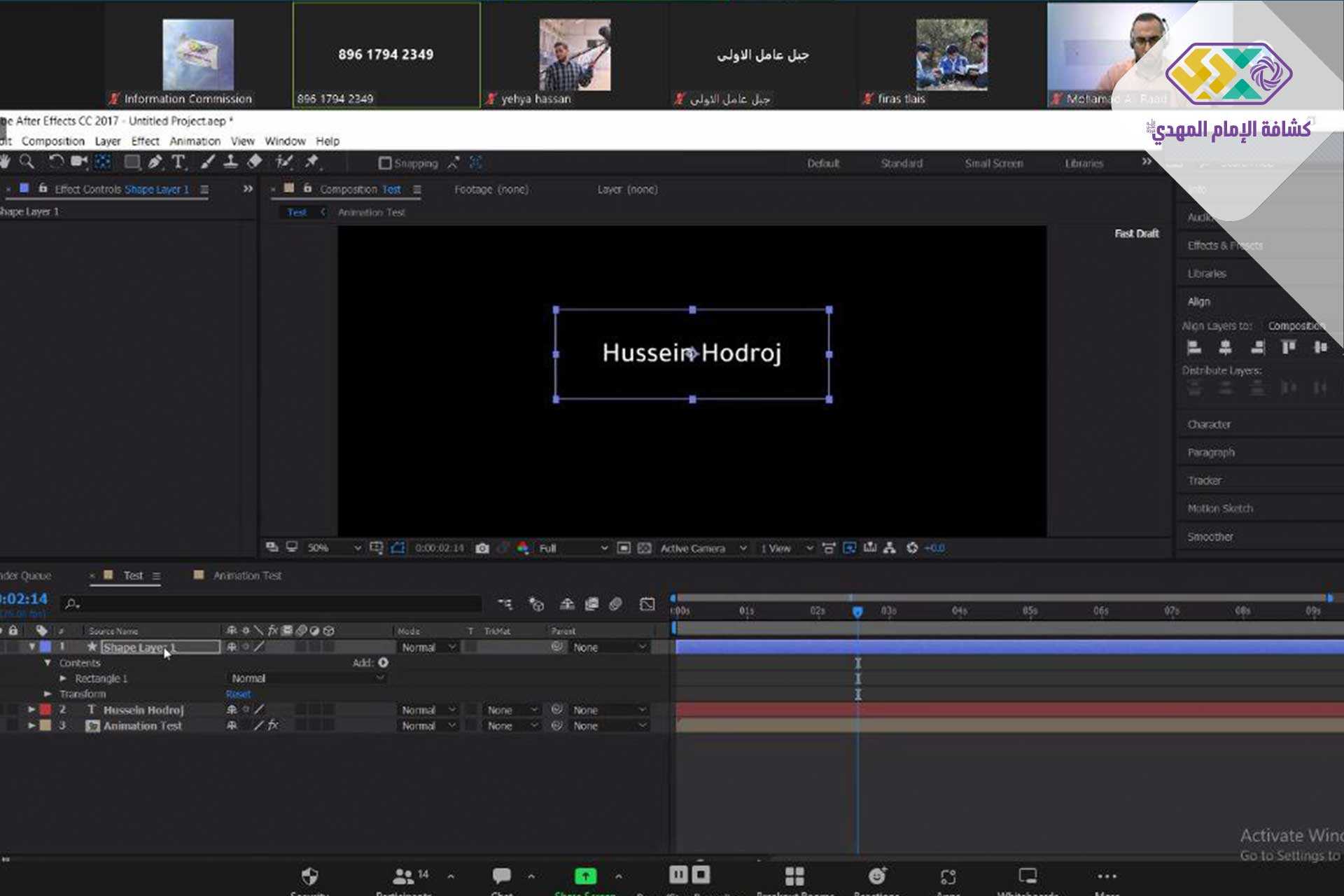Click the Add contents button for Shape Layer
Image resolution: width=1344 pixels, height=896 pixels.
tap(383, 662)
